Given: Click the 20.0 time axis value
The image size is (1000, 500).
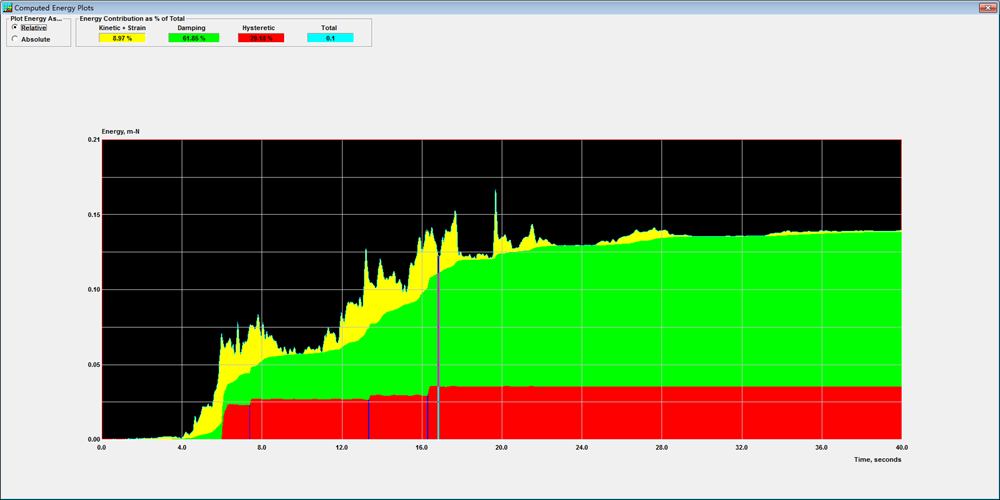Looking at the screenshot, I should point(501,448).
